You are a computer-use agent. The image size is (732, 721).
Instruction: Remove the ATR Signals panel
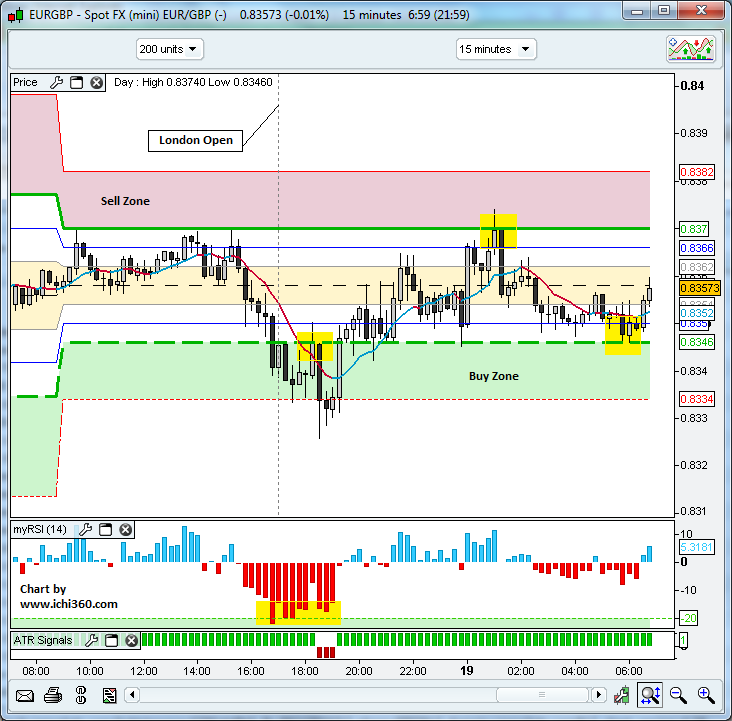click(x=130, y=640)
